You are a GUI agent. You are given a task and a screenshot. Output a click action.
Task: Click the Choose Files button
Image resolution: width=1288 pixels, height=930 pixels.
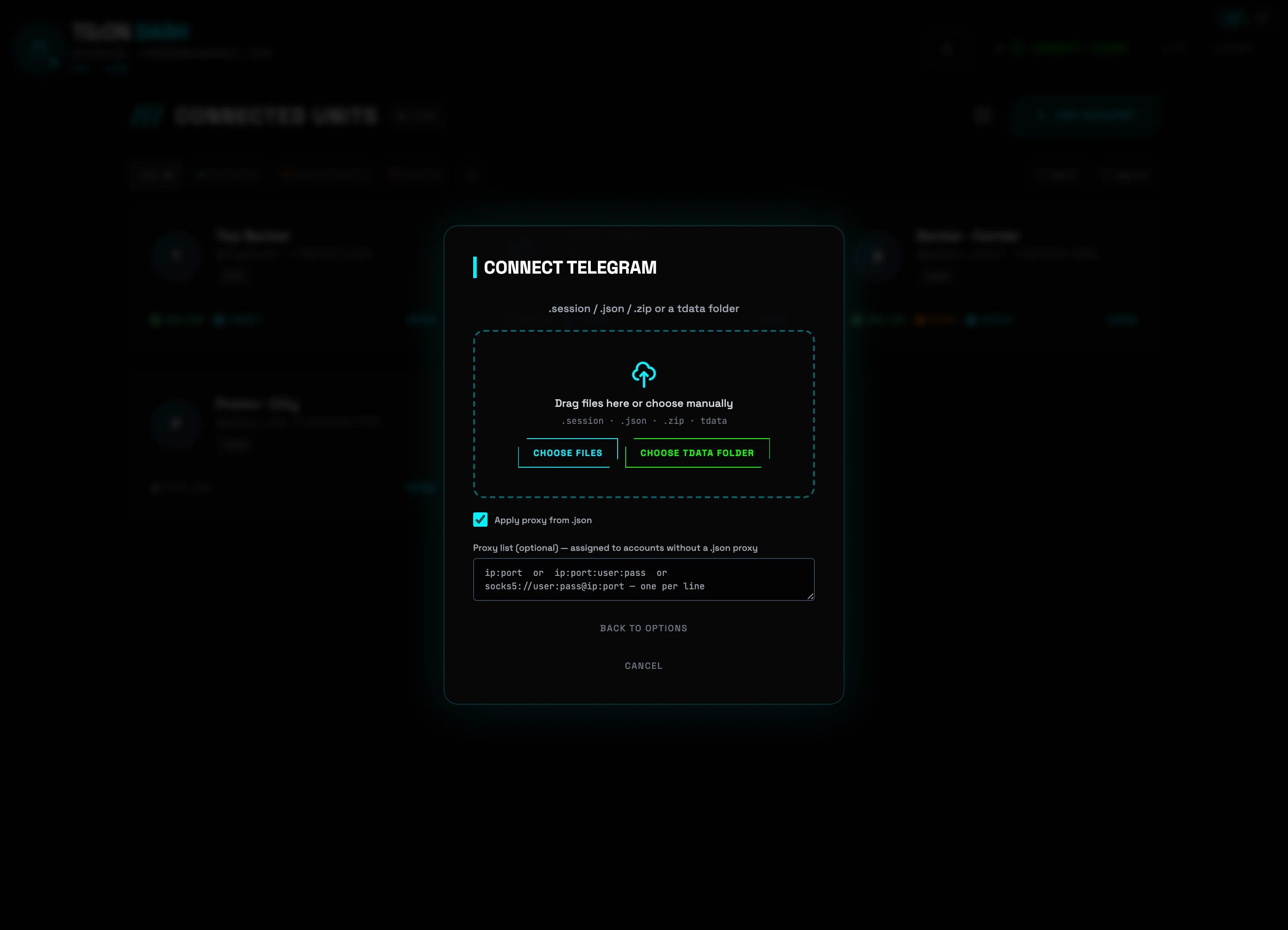coord(568,452)
